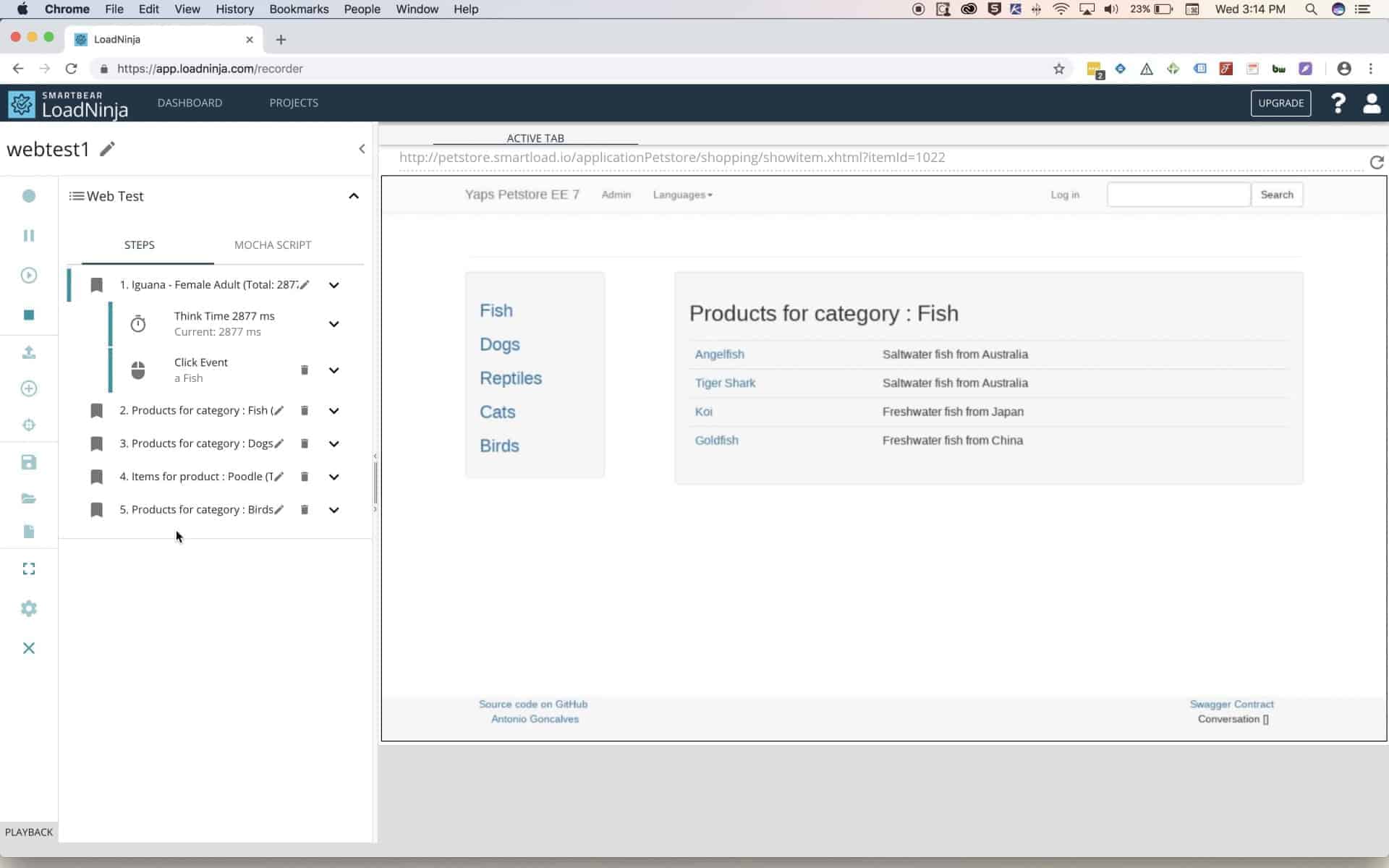
Task: Click the Petstore search input field
Action: point(1178,195)
